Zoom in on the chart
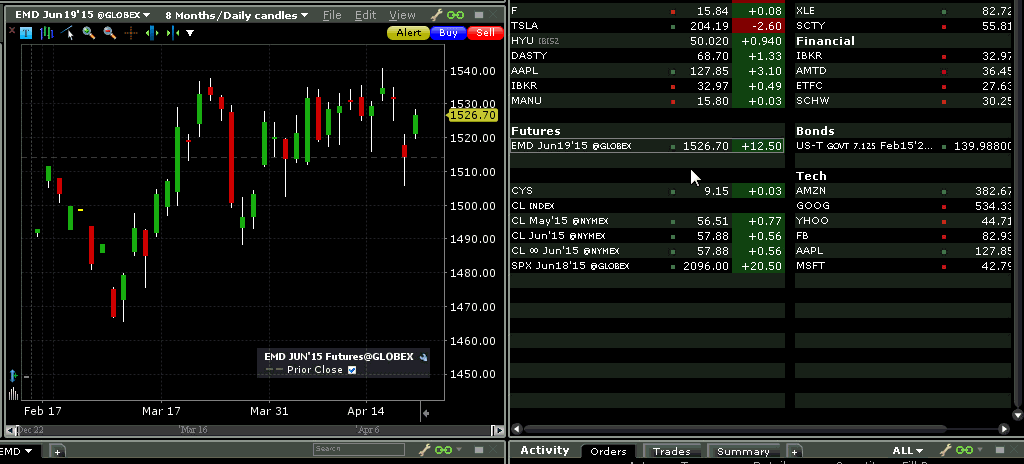The height and width of the screenshot is (464, 1024). tap(89, 33)
